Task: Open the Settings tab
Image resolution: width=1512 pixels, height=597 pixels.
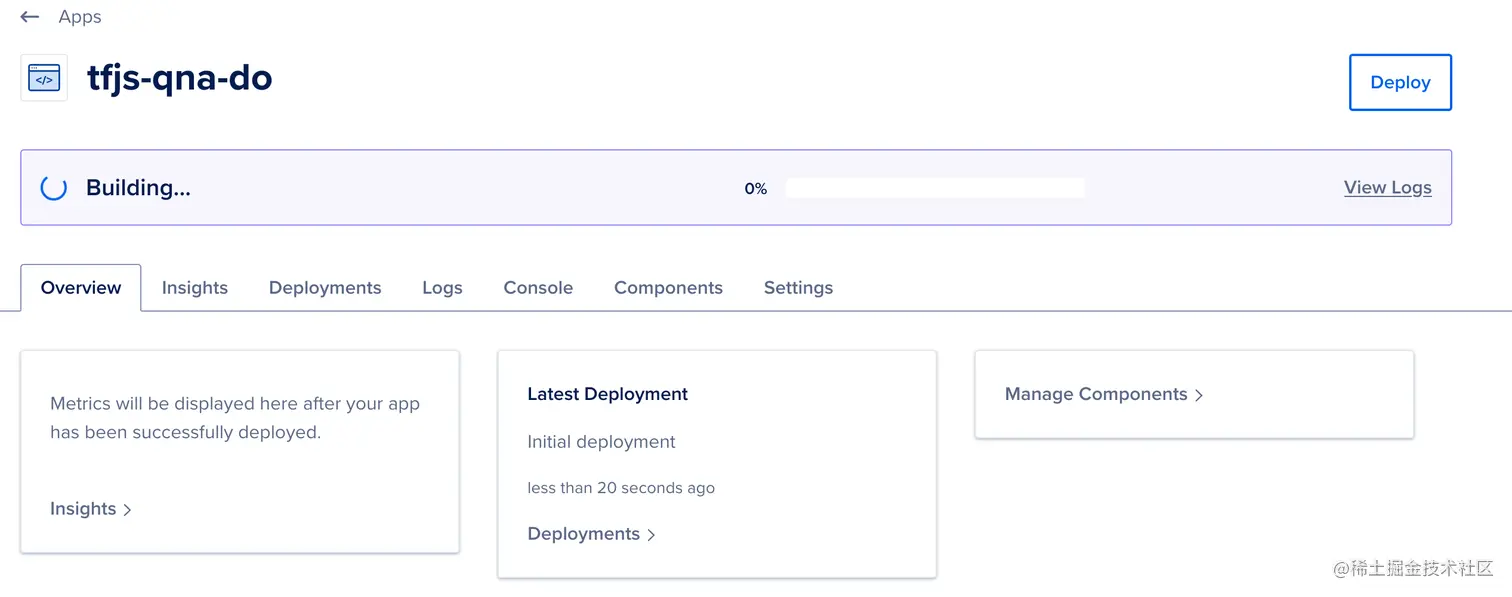Action: [x=797, y=287]
